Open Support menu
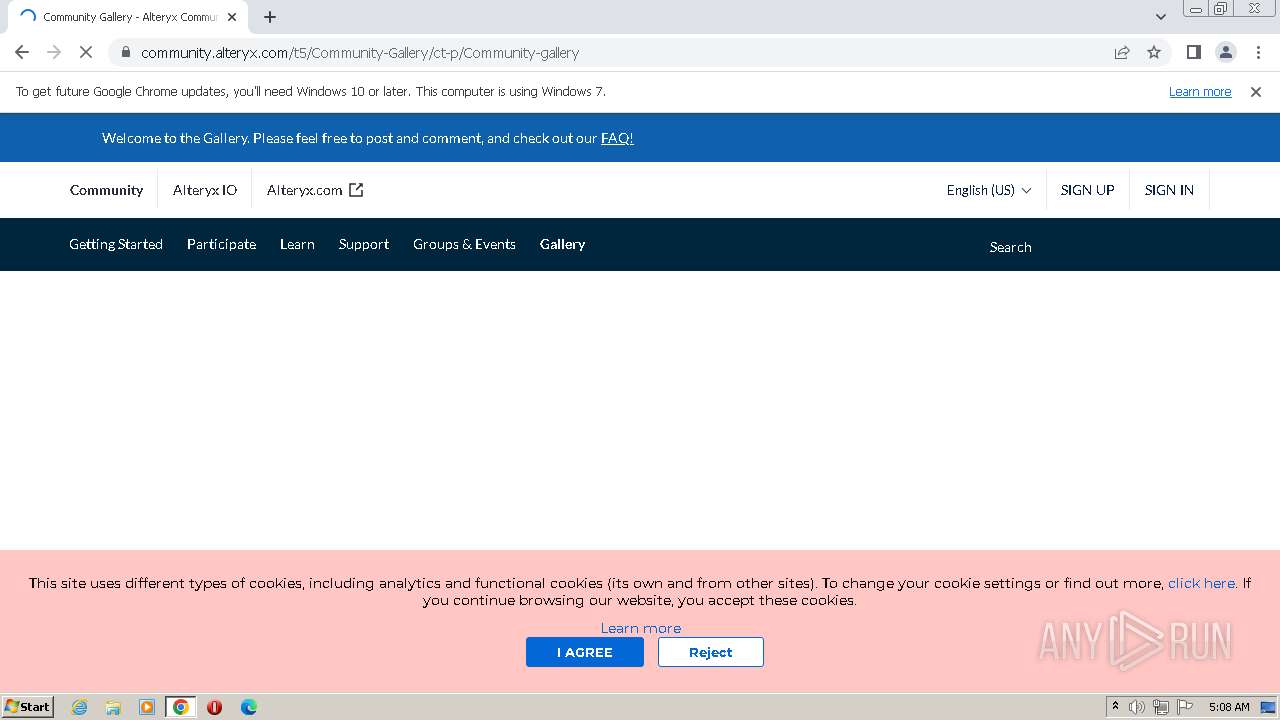The image size is (1280, 720). point(364,244)
